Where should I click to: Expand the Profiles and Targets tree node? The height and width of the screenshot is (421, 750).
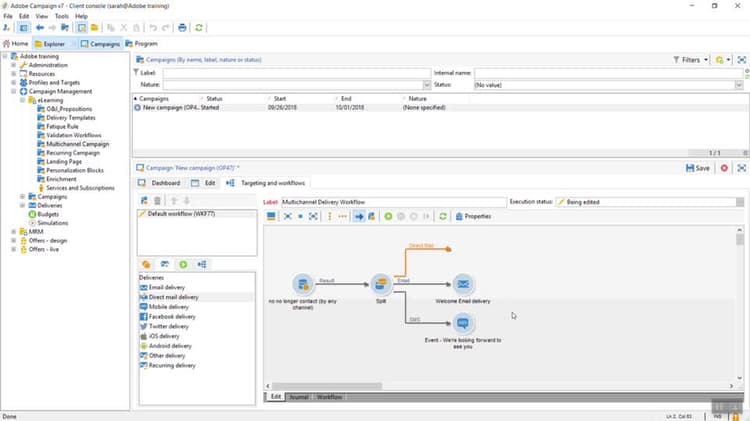13,83
